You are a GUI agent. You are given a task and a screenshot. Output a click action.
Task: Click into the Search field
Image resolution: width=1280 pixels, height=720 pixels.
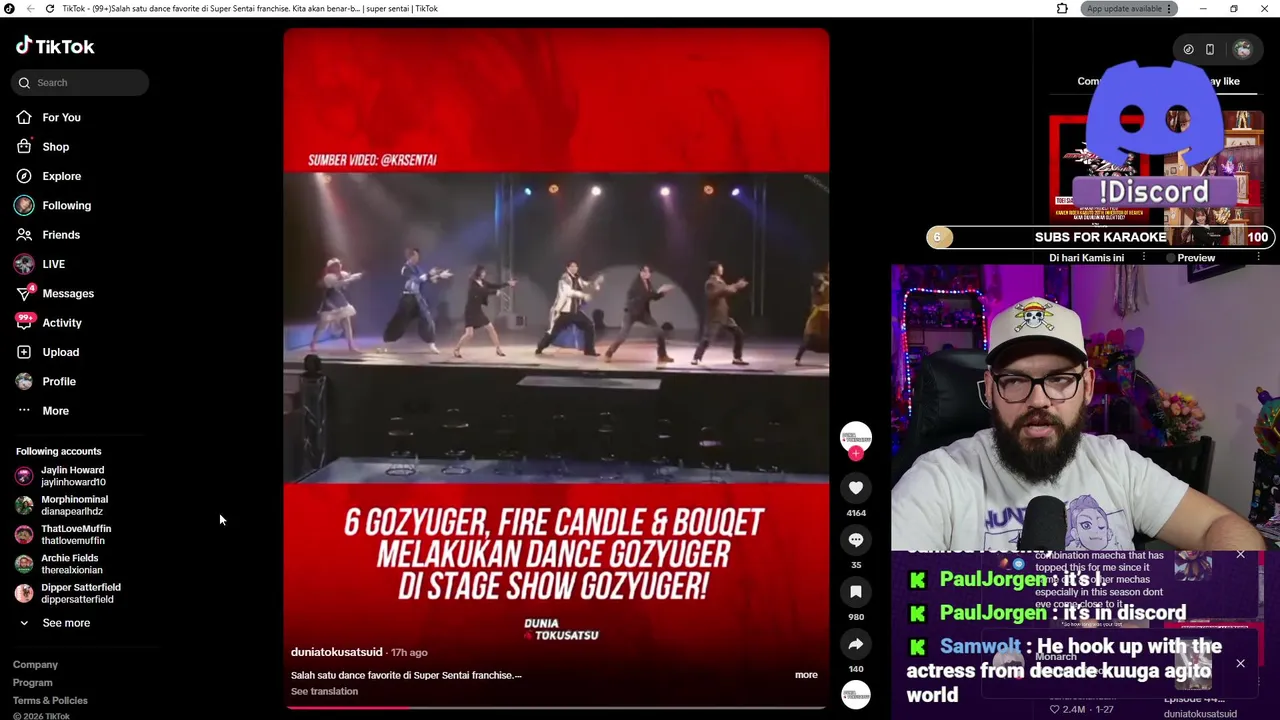tap(80, 83)
